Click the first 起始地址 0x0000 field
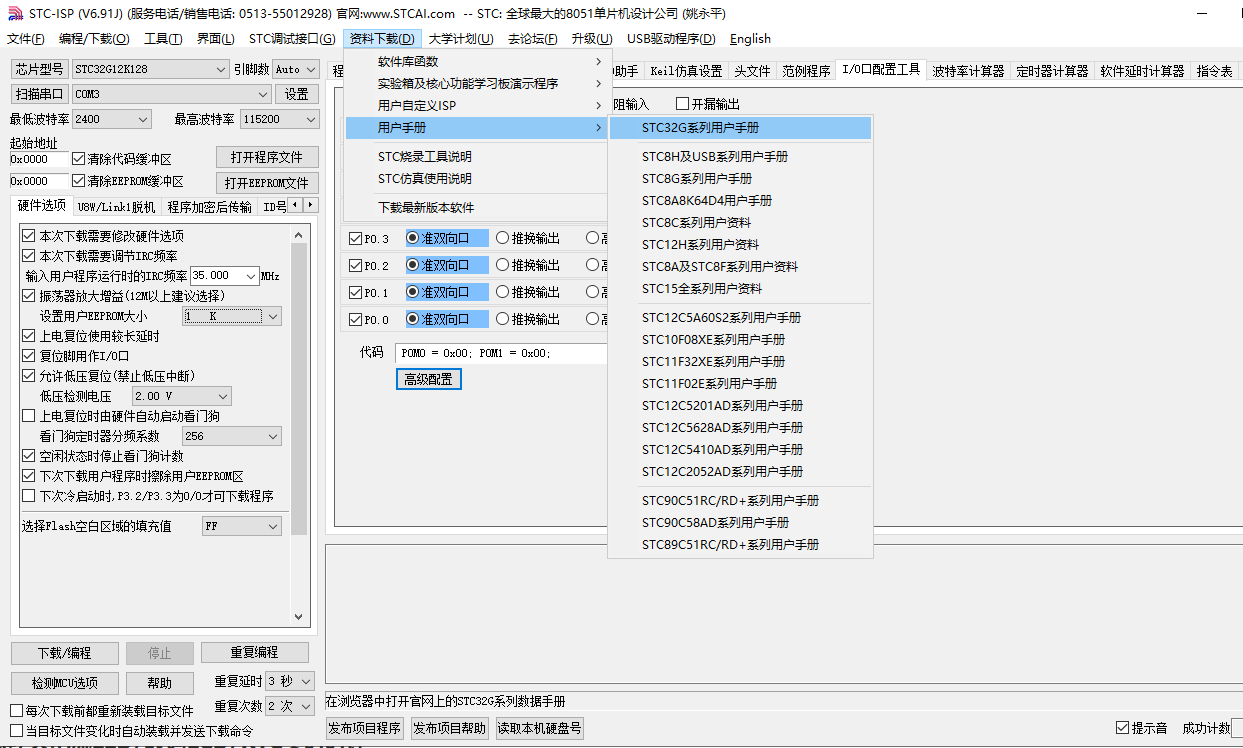Image resolution: width=1243 pixels, height=748 pixels. [39, 159]
